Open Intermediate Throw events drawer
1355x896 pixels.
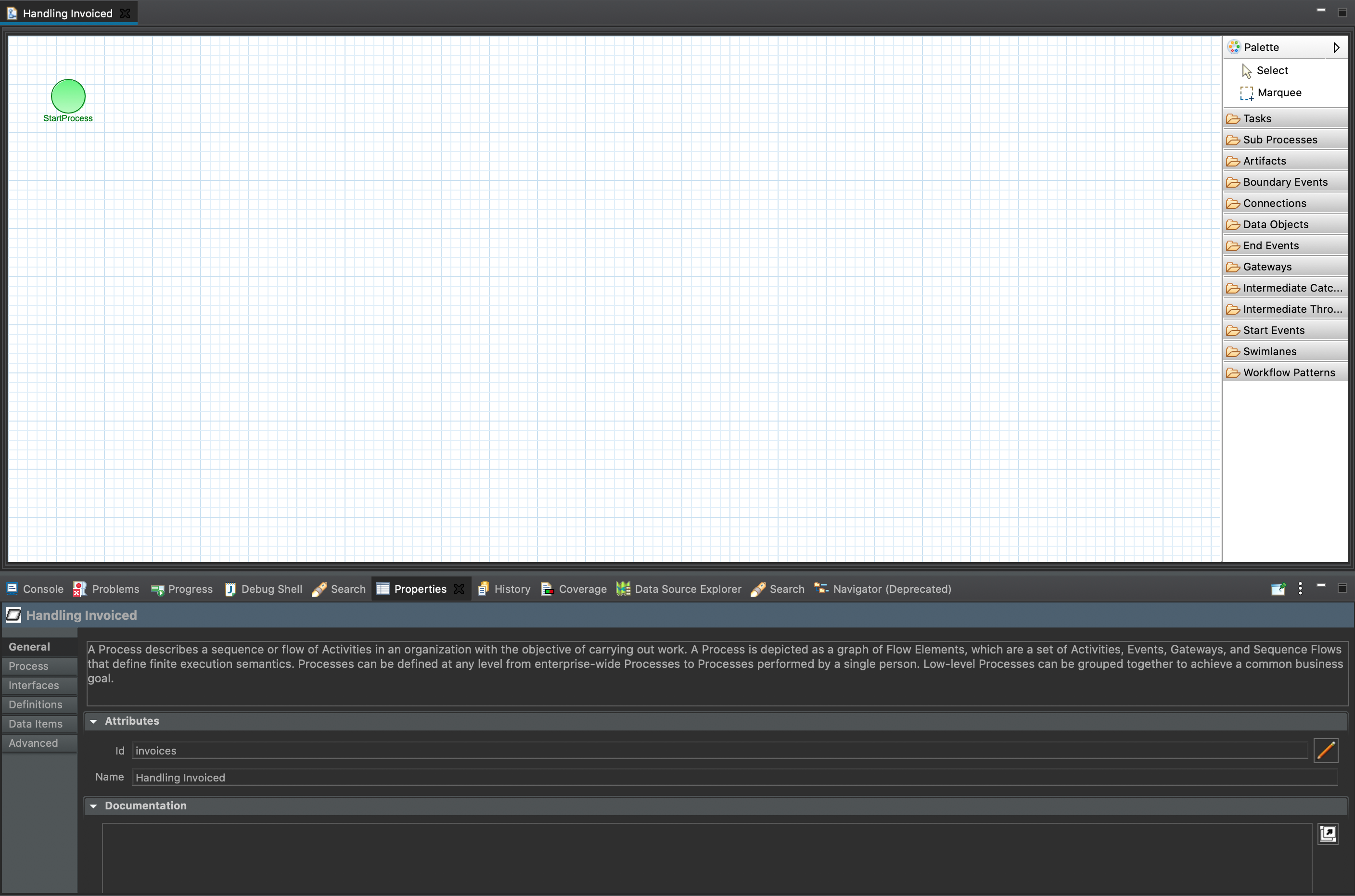pyautogui.click(x=1285, y=308)
